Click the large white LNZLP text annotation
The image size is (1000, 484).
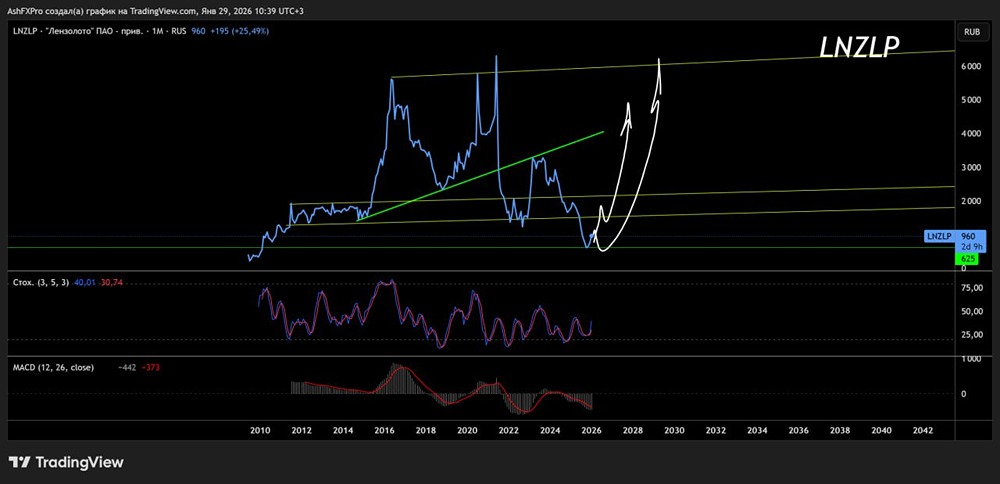[862, 47]
